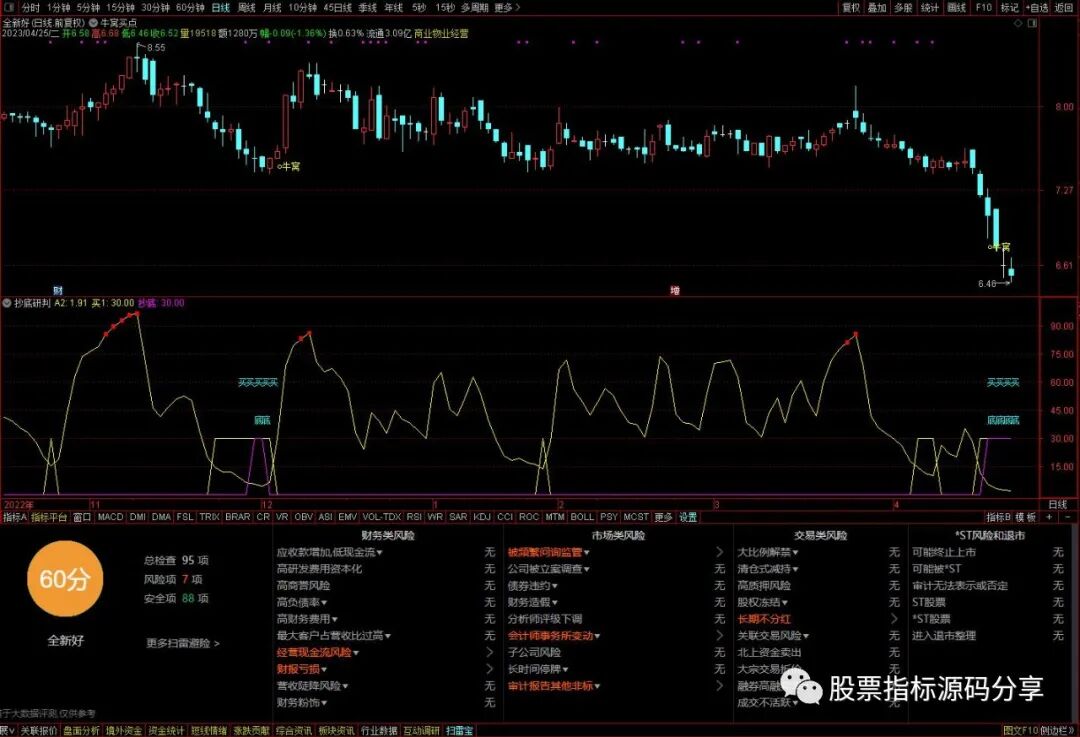This screenshot has height=737, width=1080.
Task: Switch to the 周线 weekly period
Action: (247, 8)
